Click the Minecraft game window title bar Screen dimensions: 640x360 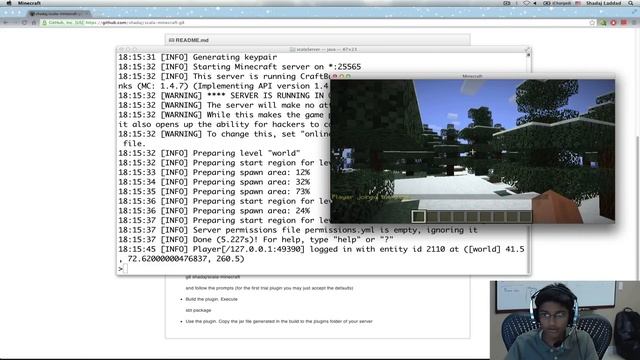coord(472,76)
